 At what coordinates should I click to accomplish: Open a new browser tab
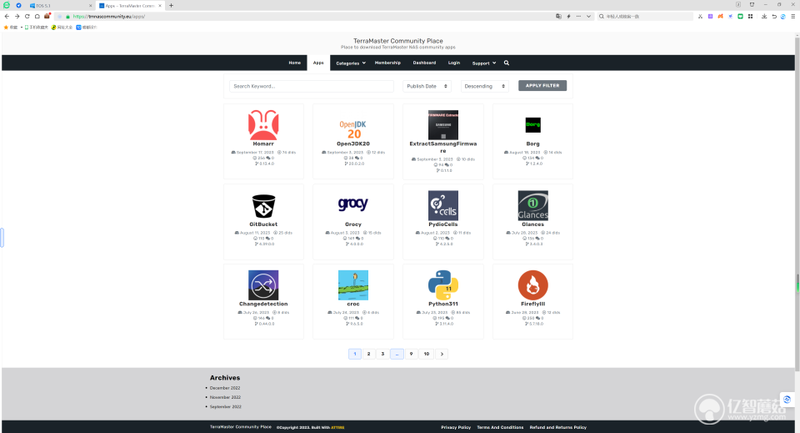pos(171,6)
